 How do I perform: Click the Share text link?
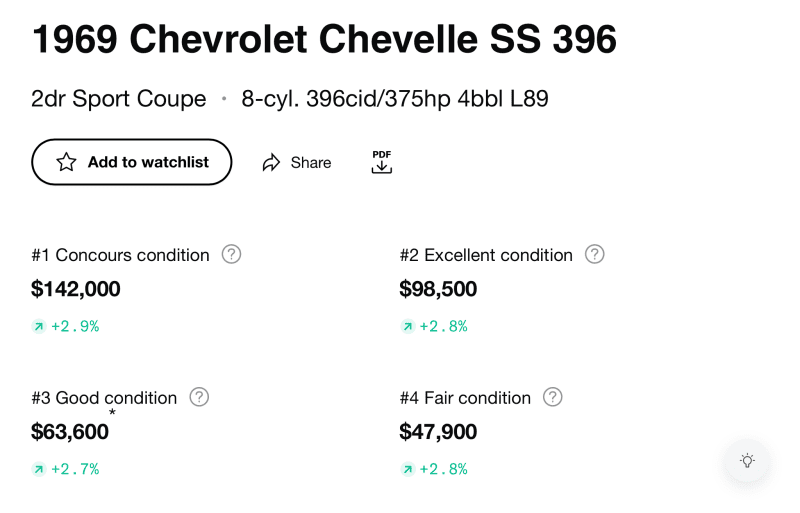coord(311,163)
